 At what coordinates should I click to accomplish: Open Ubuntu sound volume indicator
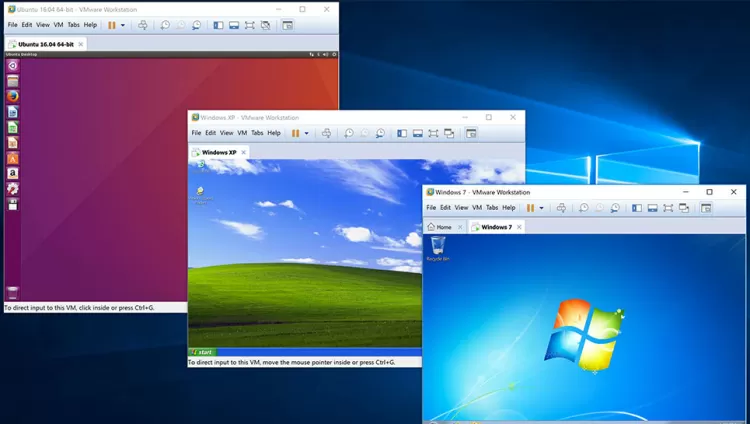coord(326,55)
